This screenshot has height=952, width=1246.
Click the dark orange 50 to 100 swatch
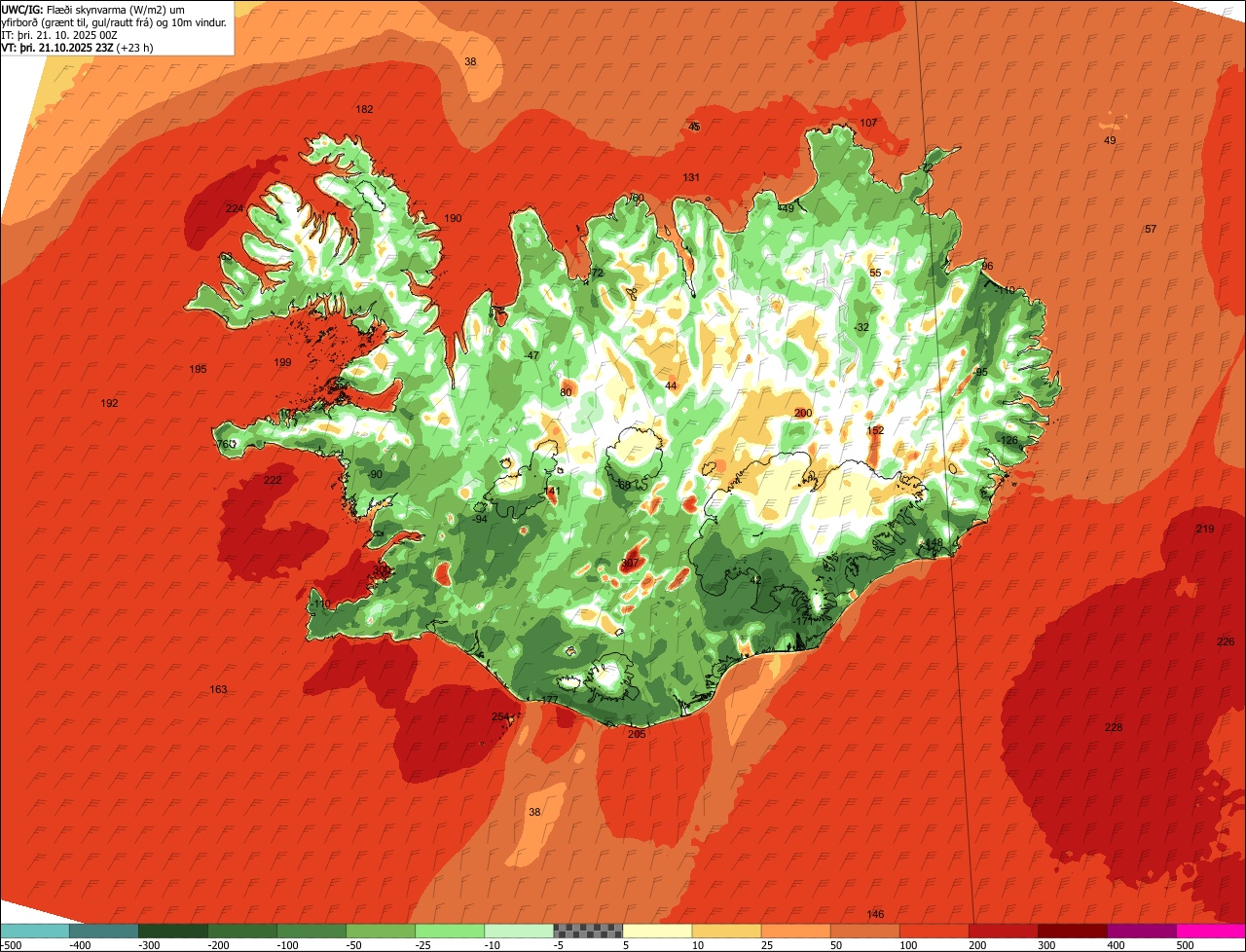point(864,931)
